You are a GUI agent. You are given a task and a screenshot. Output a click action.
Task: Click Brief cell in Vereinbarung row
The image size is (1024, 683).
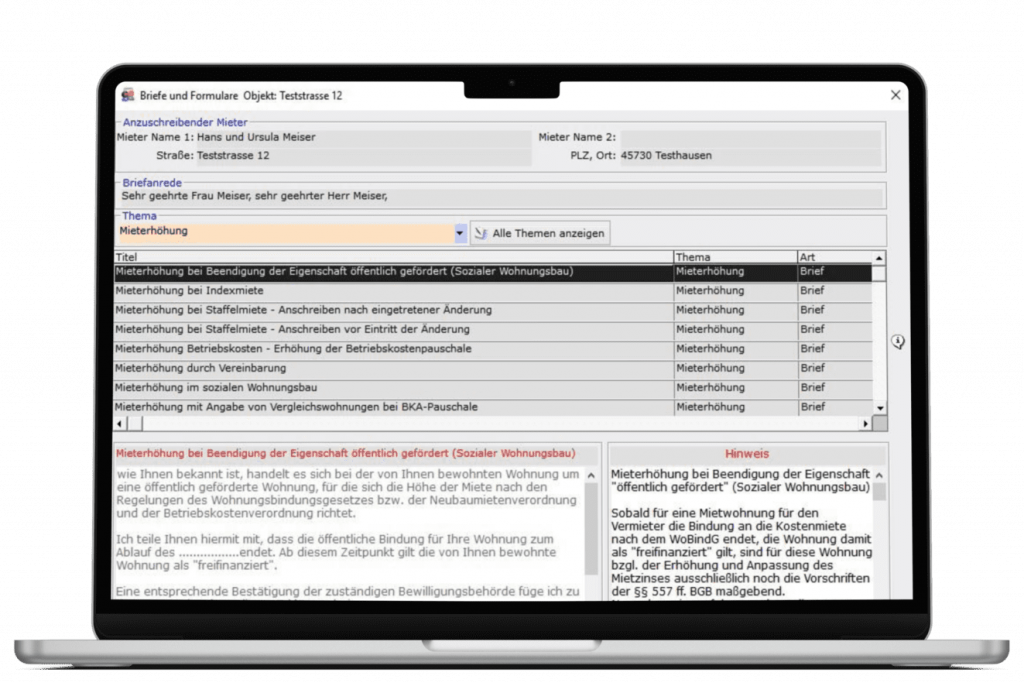tap(835, 369)
